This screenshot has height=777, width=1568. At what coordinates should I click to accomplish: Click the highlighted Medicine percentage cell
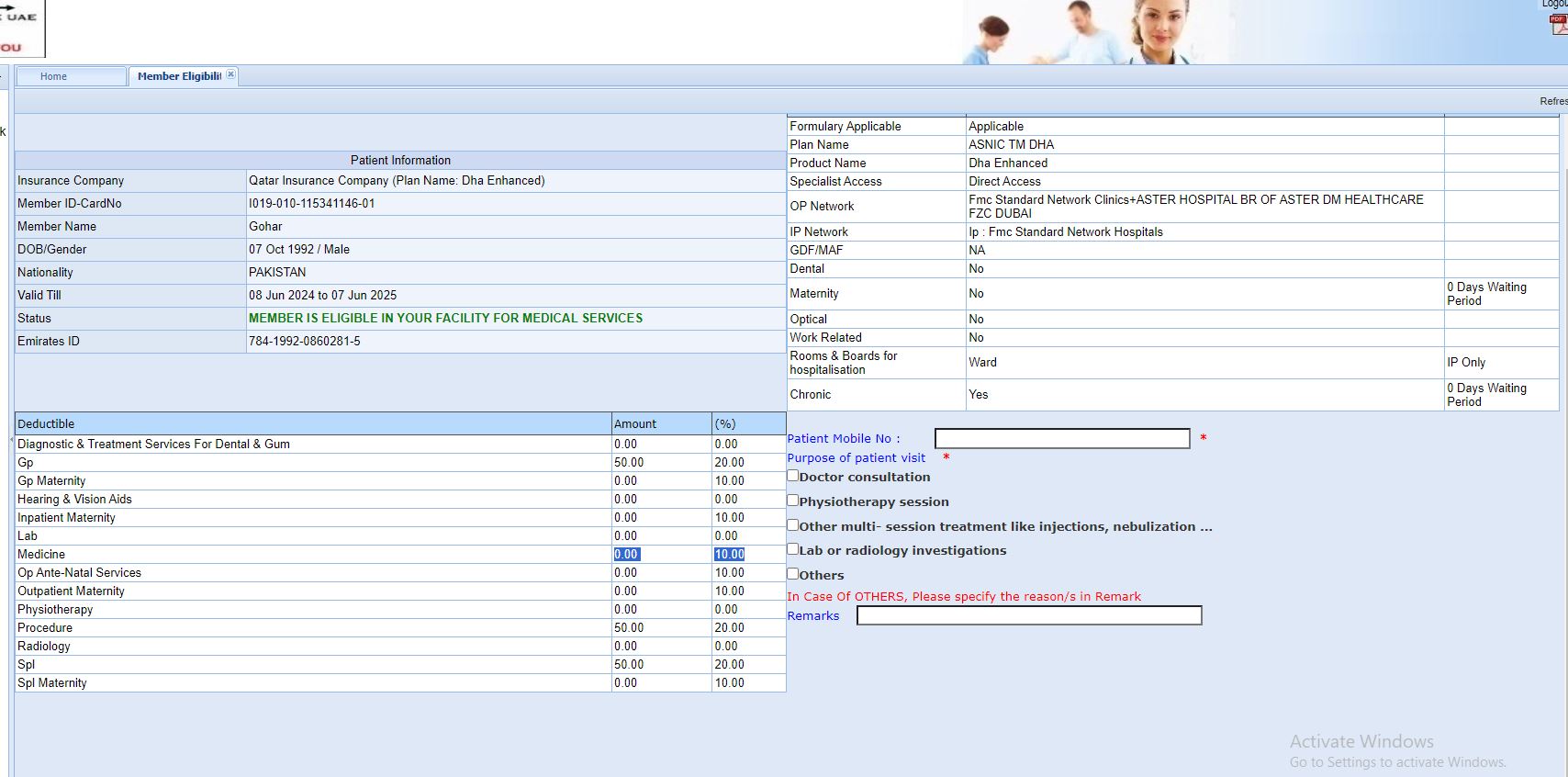729,555
